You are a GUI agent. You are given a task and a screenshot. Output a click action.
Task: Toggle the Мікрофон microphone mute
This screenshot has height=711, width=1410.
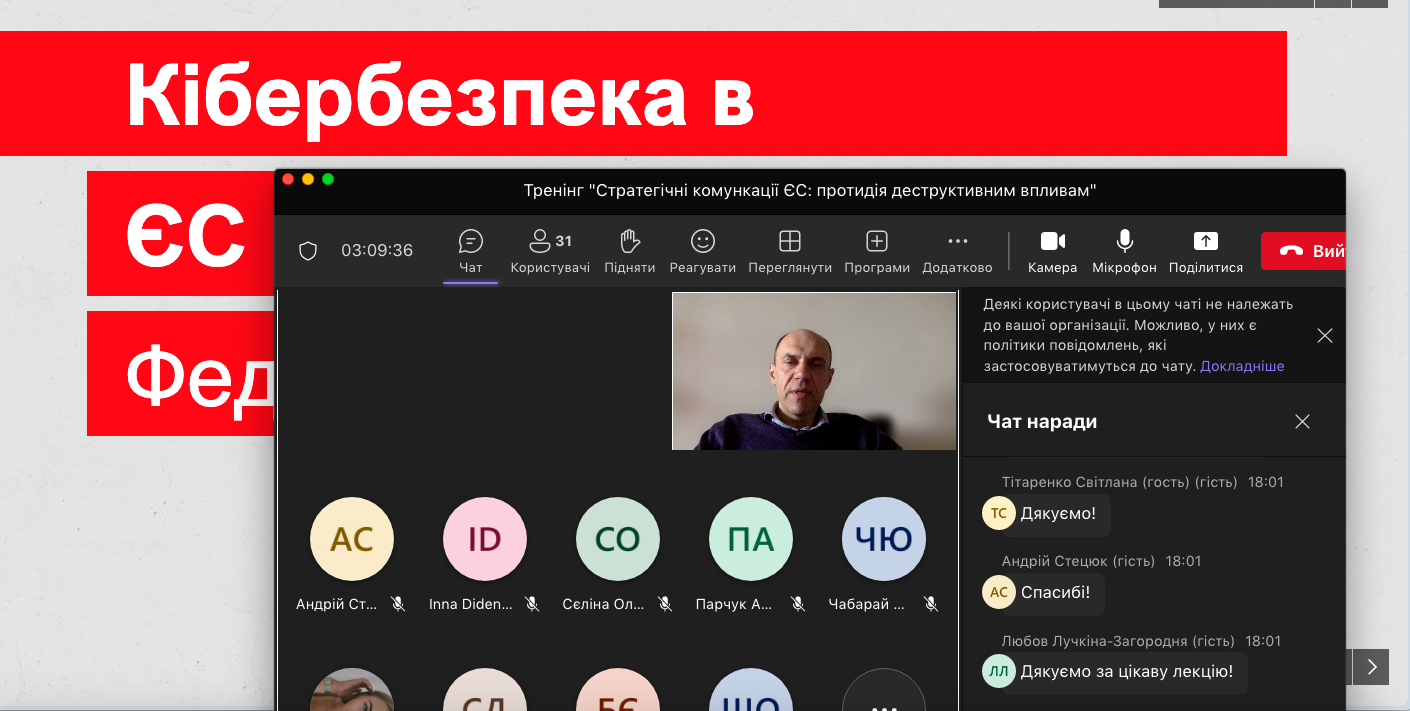point(1124,241)
